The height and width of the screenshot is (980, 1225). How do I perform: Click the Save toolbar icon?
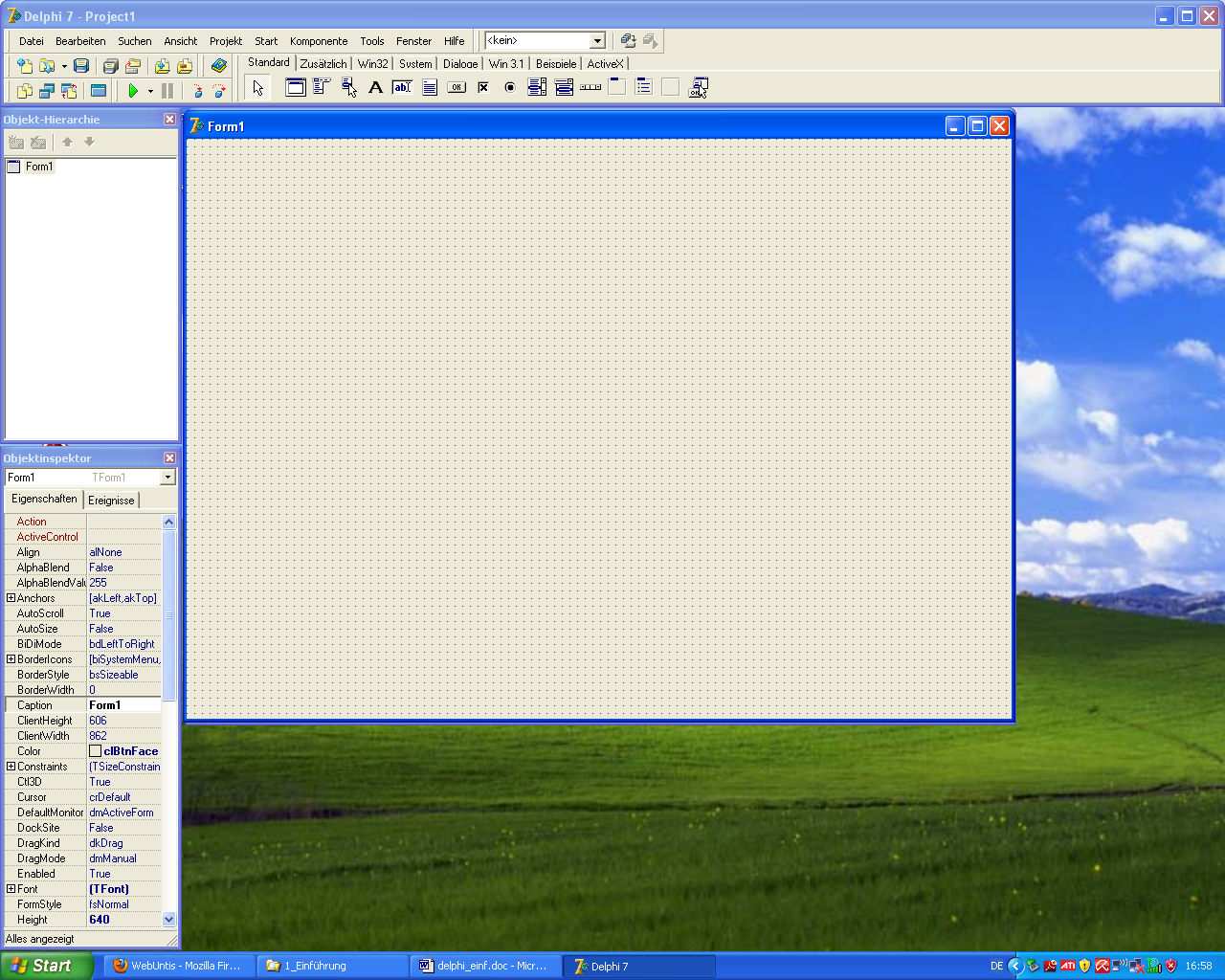(x=81, y=66)
